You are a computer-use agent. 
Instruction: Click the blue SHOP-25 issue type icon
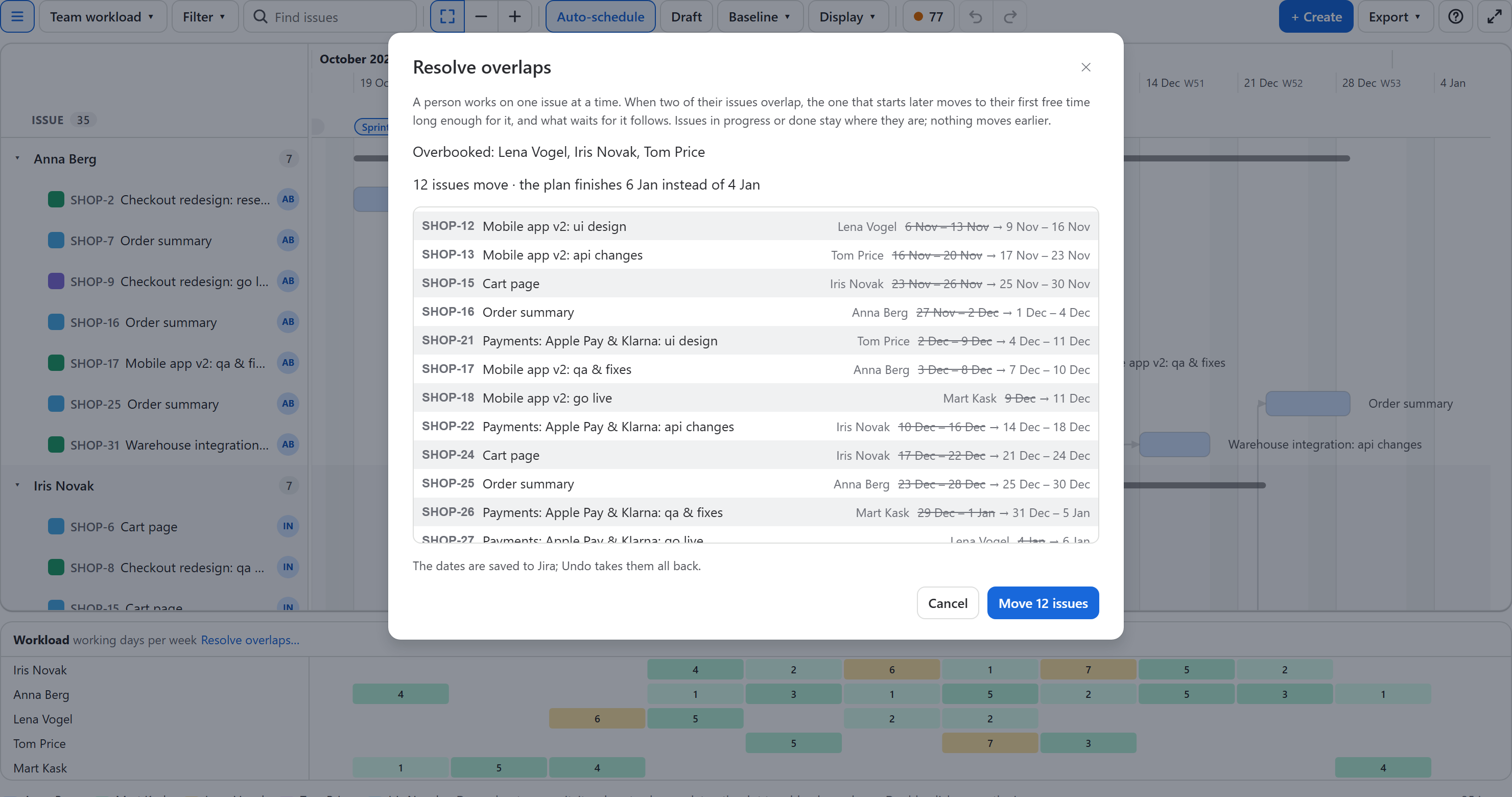(56, 404)
